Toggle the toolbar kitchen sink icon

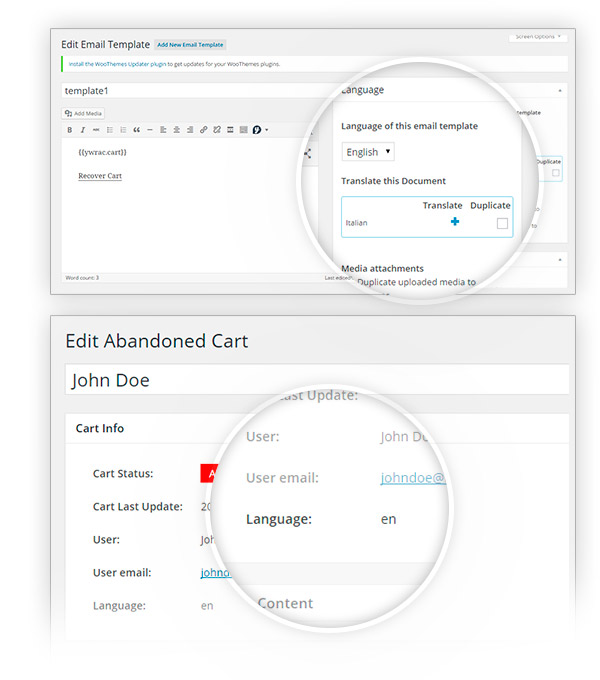click(x=244, y=130)
